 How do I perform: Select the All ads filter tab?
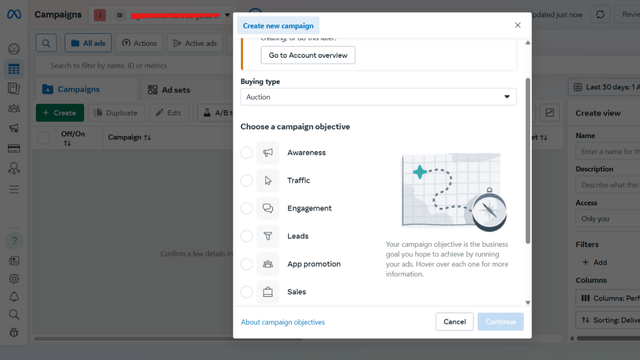[x=88, y=43]
